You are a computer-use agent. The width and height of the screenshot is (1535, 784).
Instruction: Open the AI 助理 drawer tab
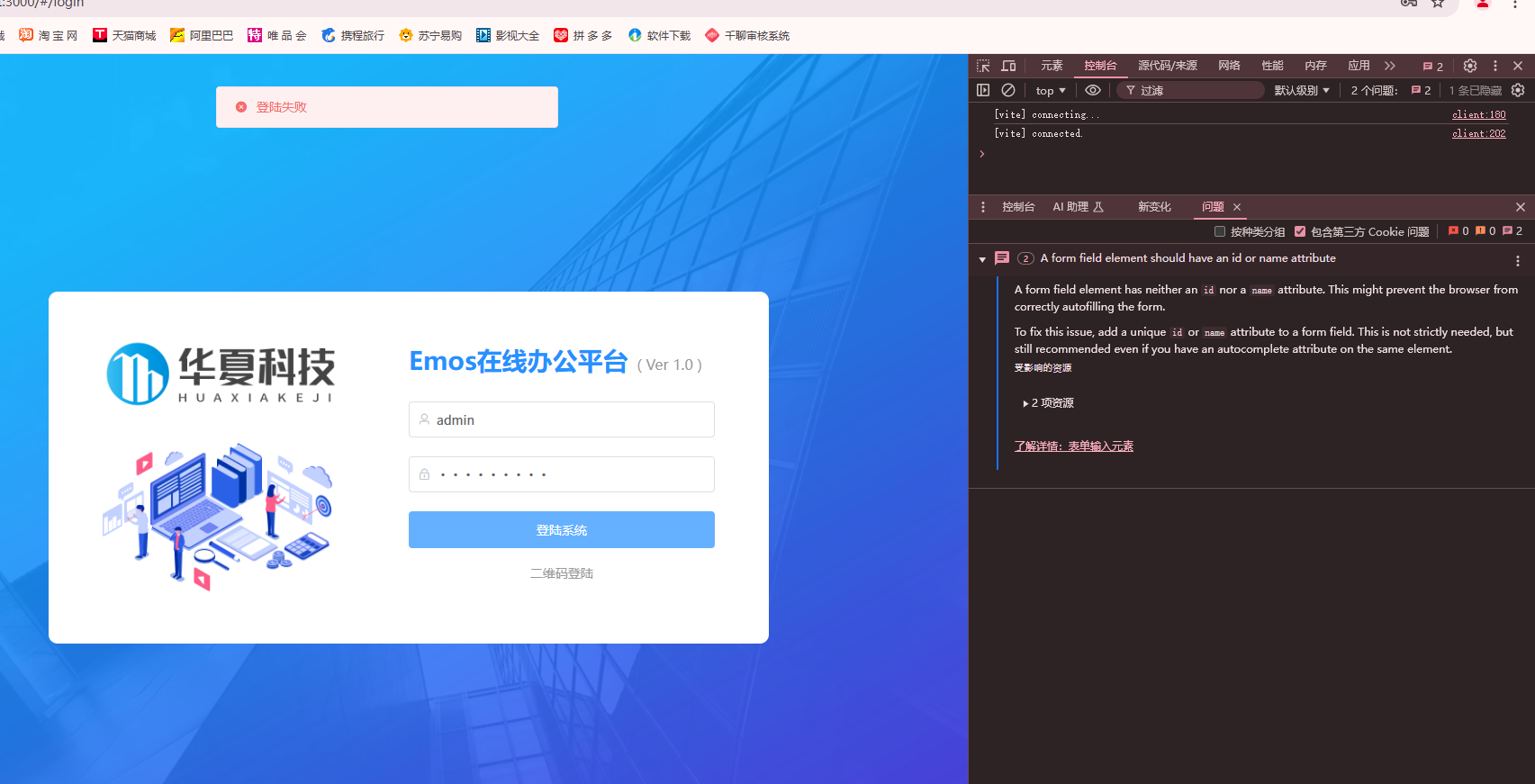click(x=1078, y=207)
